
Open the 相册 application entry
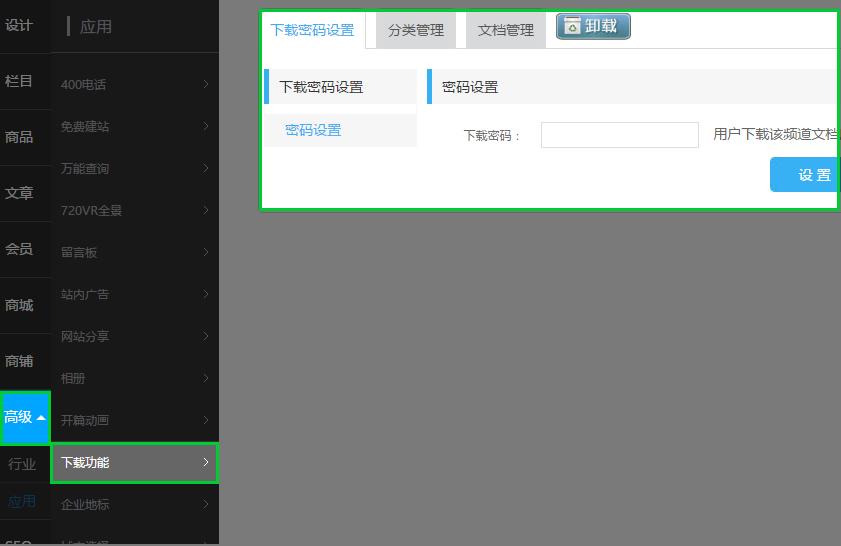click(73, 379)
